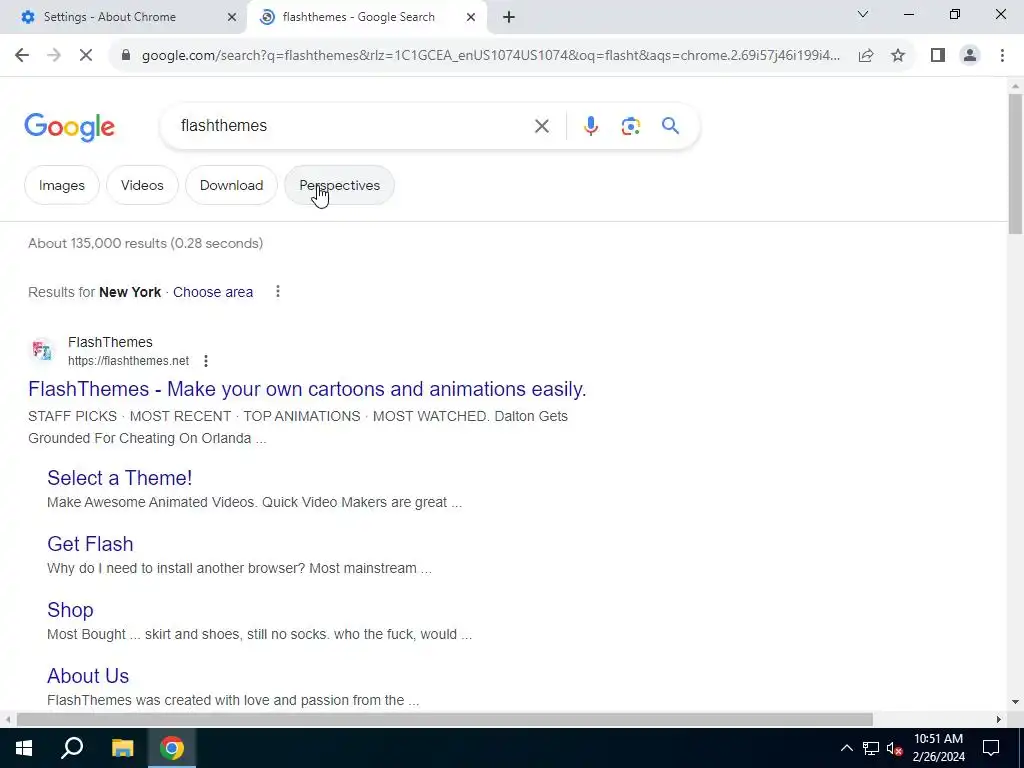Share this page from address bar

click(866, 56)
